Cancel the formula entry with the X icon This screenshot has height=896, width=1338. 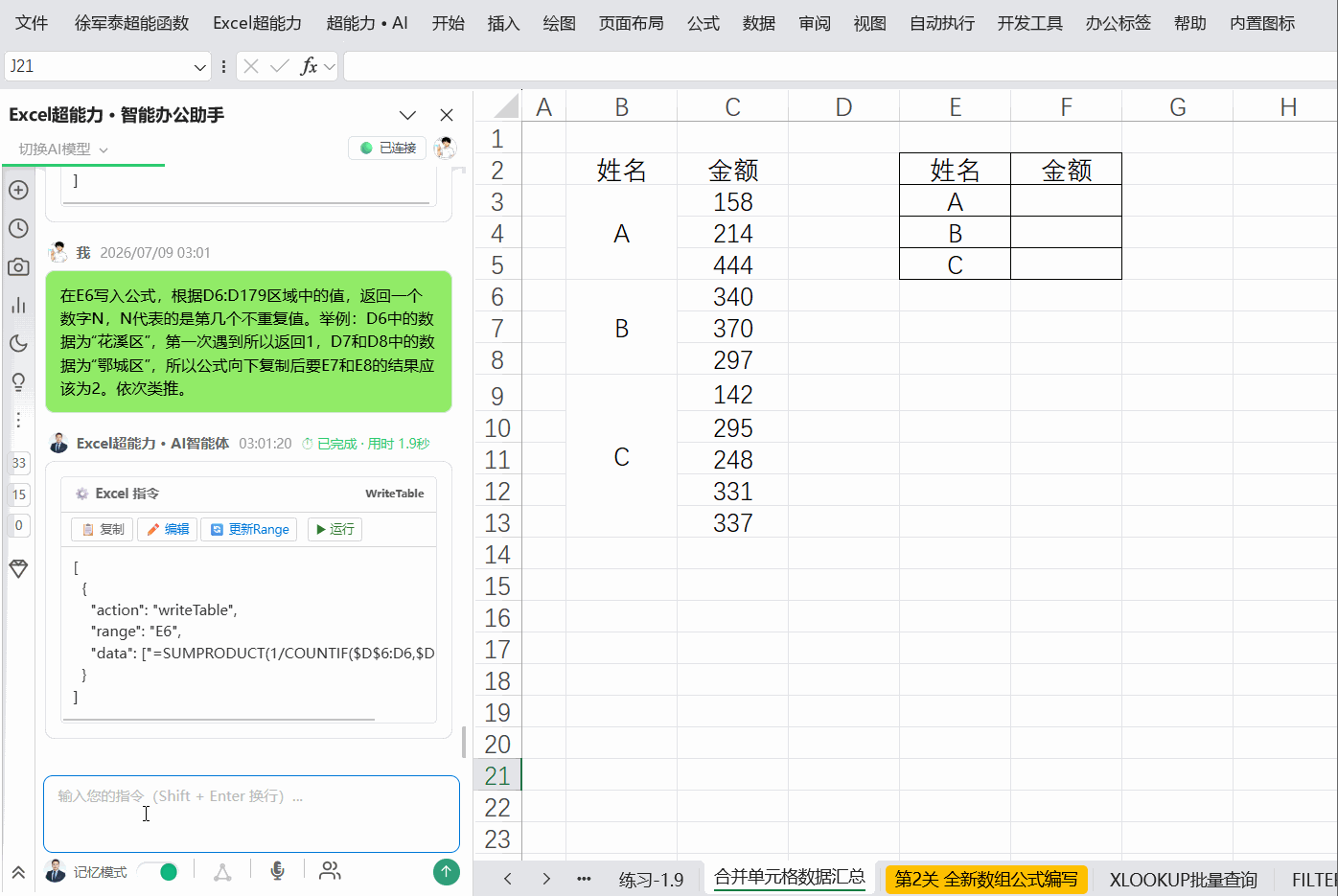coord(251,66)
